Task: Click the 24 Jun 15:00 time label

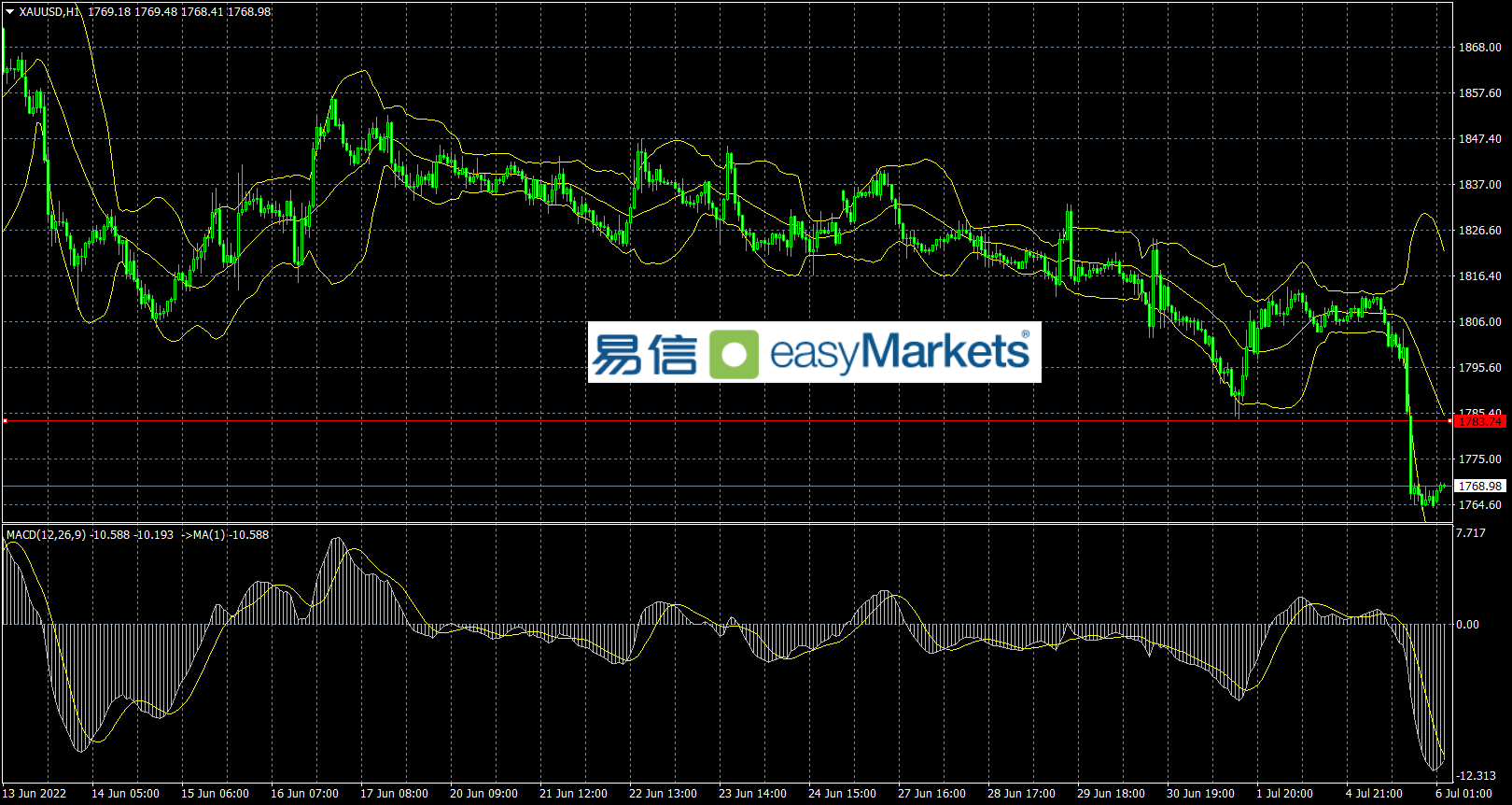Action: (842, 794)
